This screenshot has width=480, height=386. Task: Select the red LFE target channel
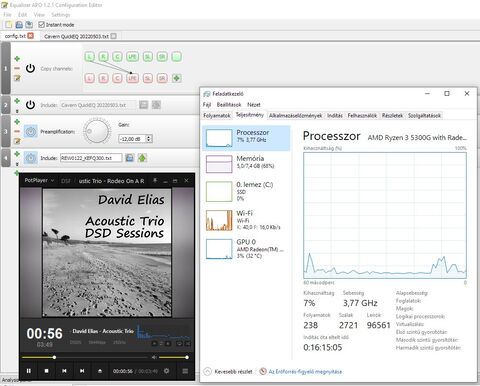(132, 78)
